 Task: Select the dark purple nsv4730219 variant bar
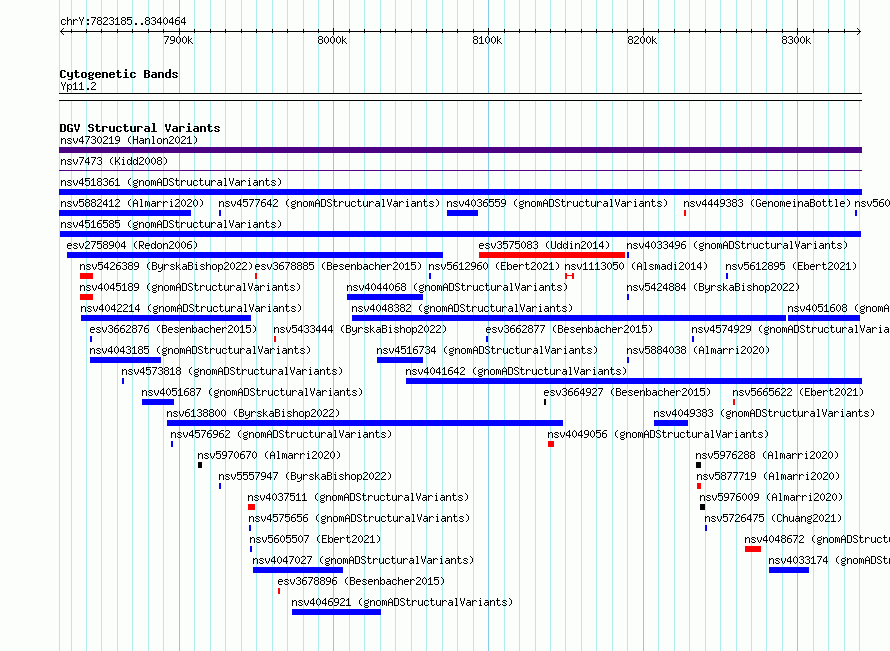(460, 150)
